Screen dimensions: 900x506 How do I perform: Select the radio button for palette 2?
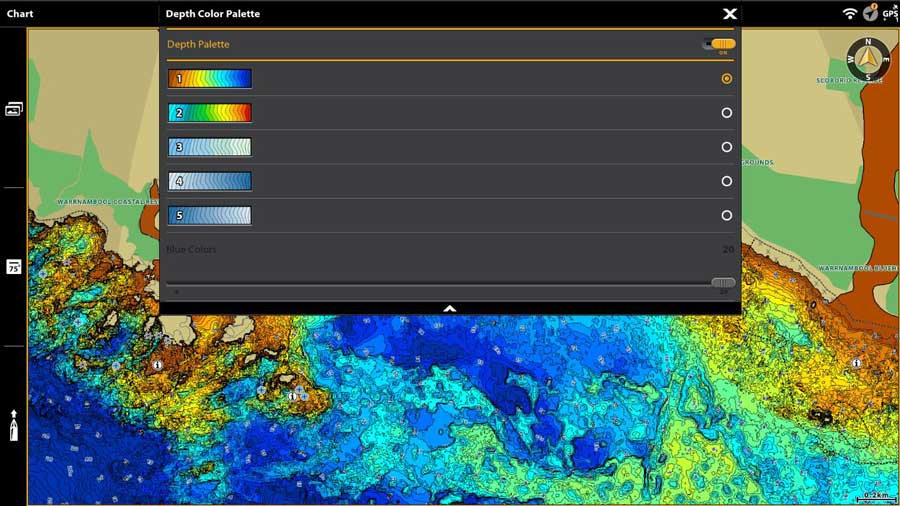pos(727,113)
